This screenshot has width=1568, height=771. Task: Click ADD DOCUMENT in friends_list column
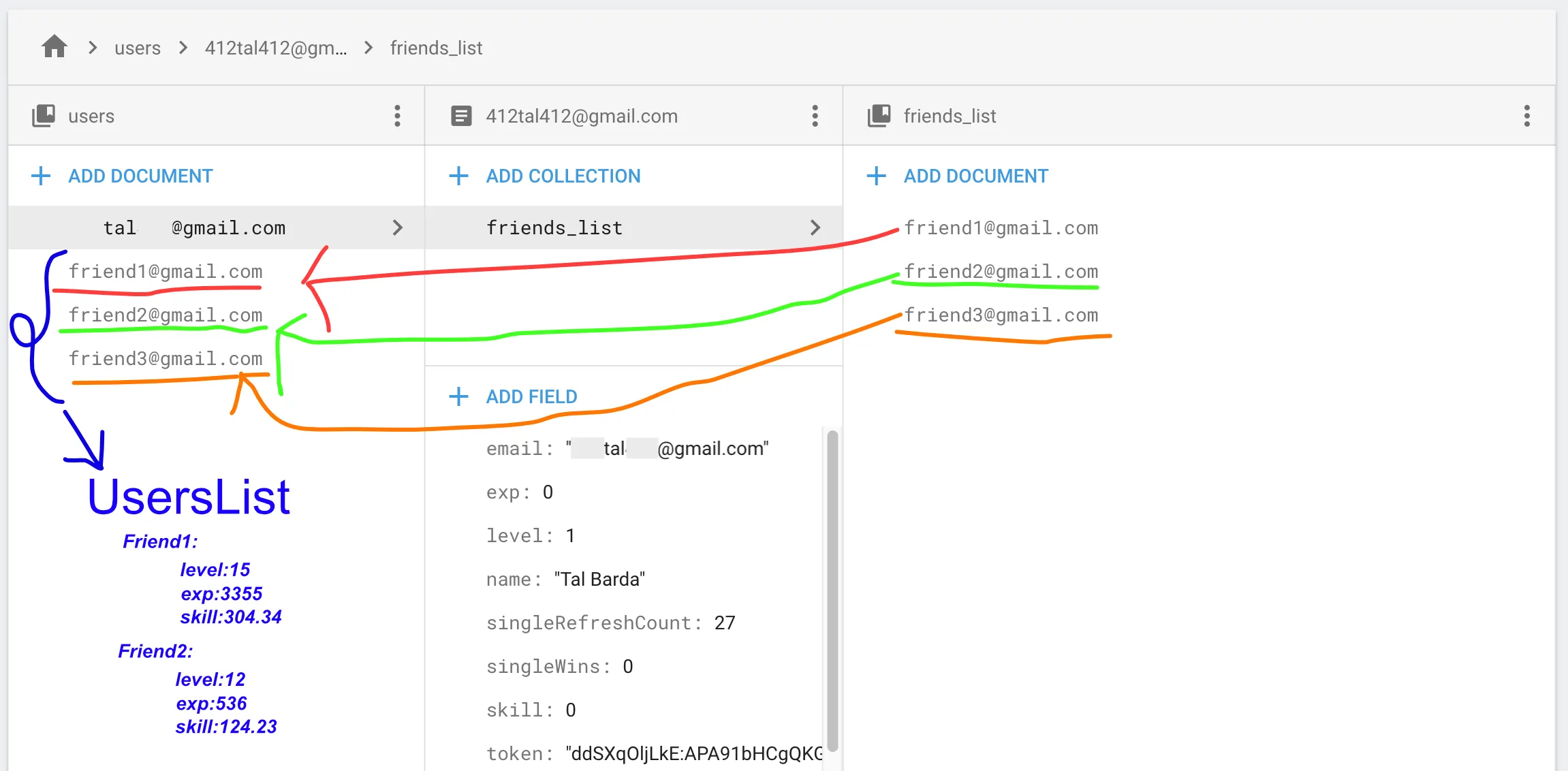coord(975,176)
